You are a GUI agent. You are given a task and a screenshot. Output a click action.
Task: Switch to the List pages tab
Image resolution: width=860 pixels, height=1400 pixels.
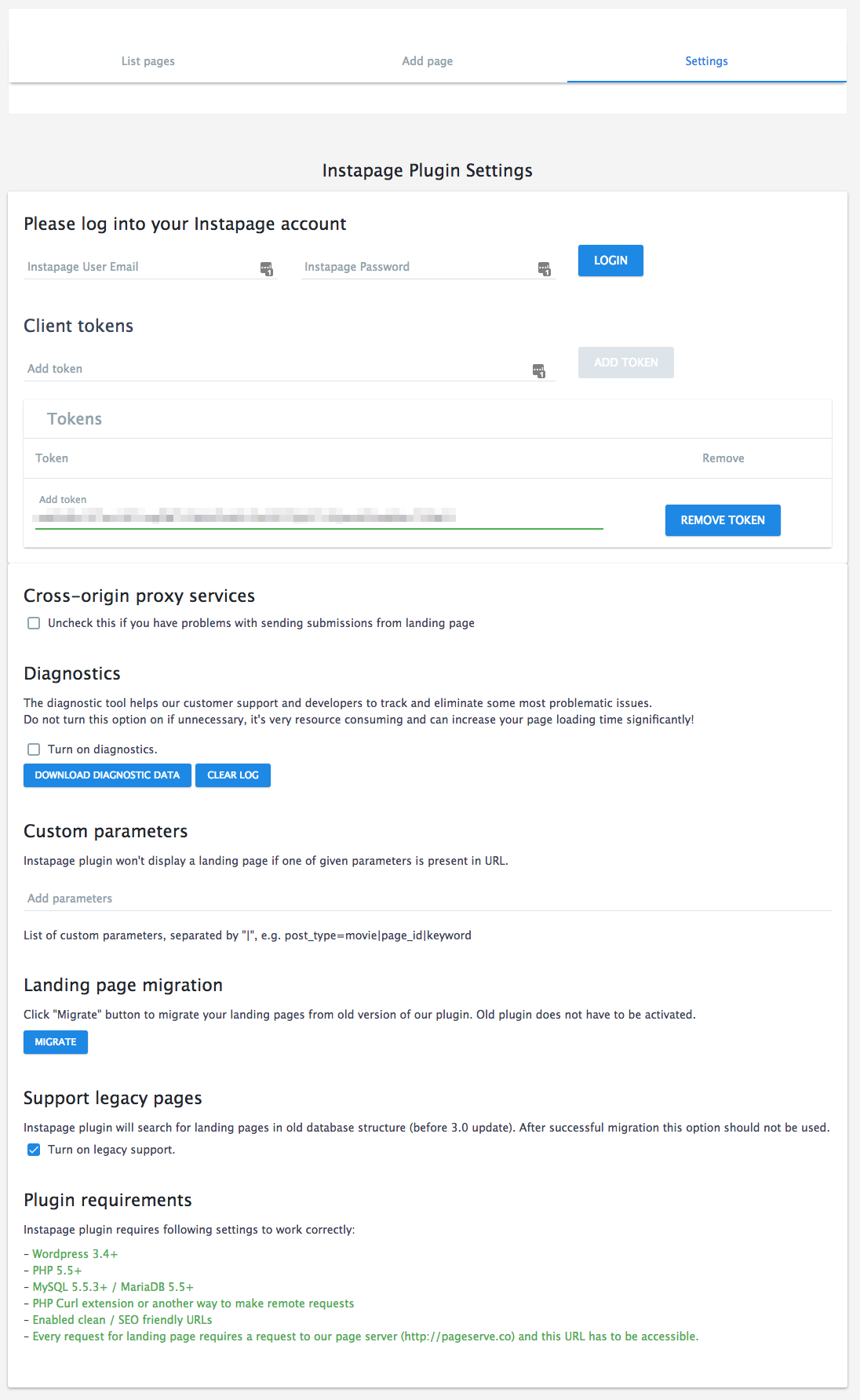(x=148, y=61)
